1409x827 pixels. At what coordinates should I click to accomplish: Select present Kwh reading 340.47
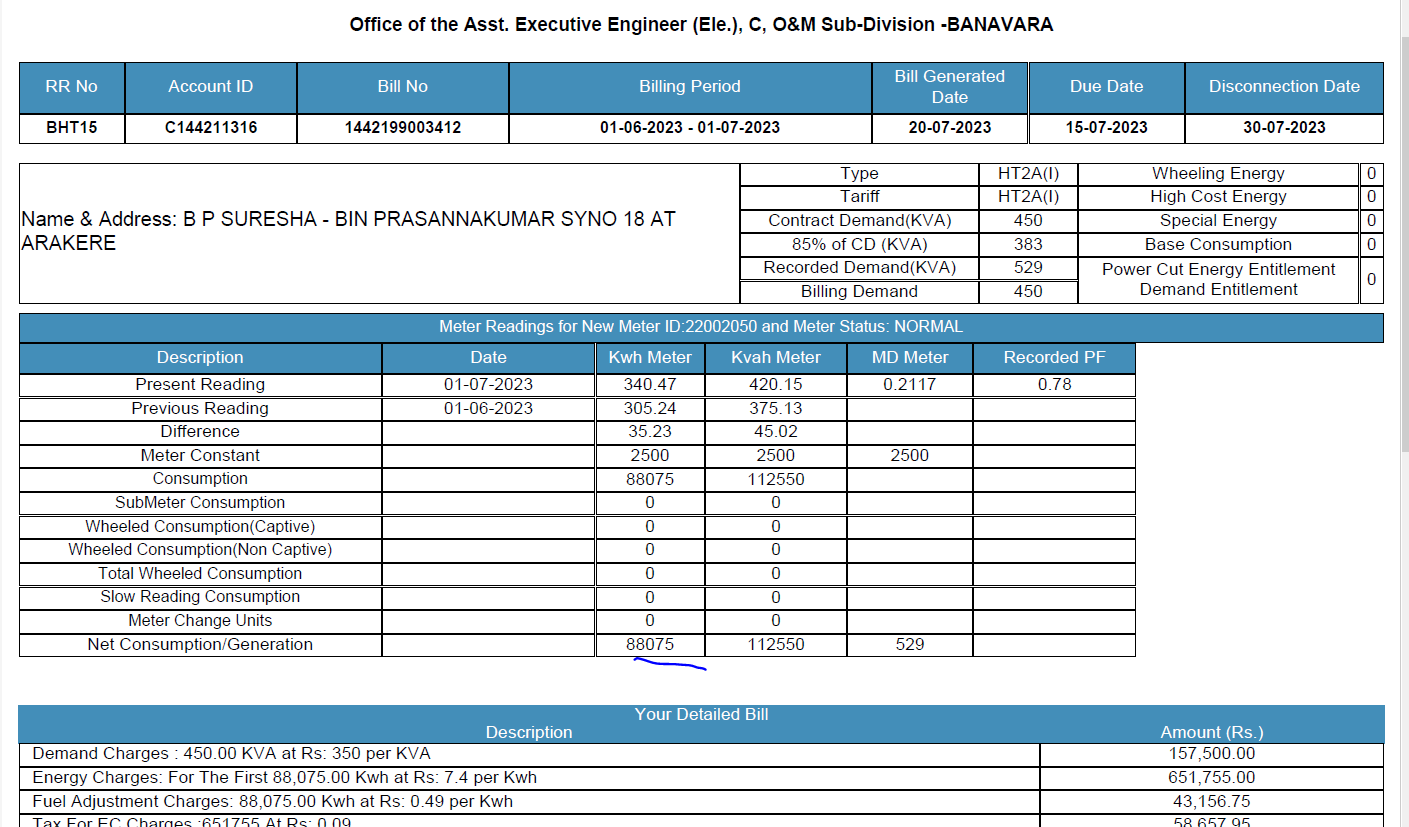(x=650, y=385)
